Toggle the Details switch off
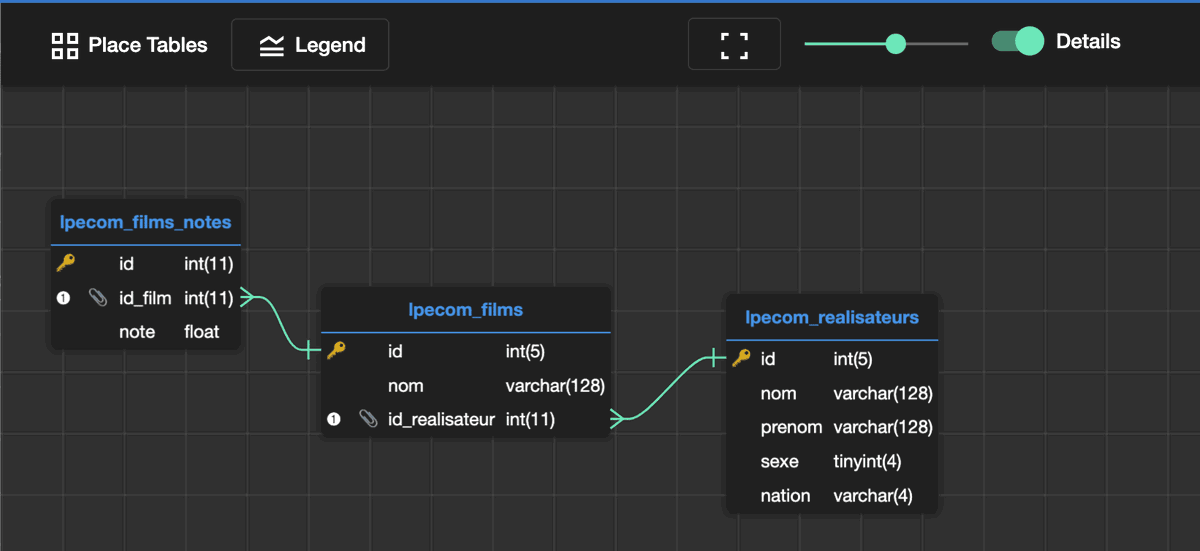 (1018, 41)
